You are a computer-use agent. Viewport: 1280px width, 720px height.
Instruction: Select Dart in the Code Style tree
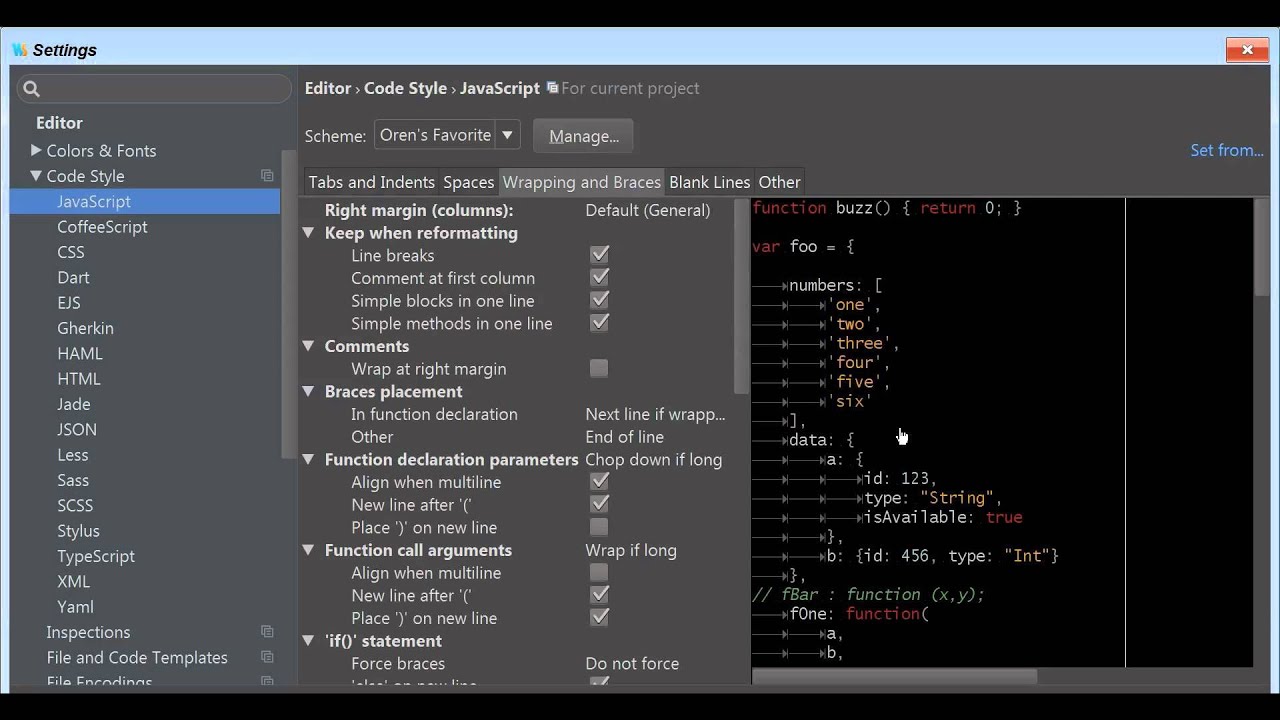[73, 277]
